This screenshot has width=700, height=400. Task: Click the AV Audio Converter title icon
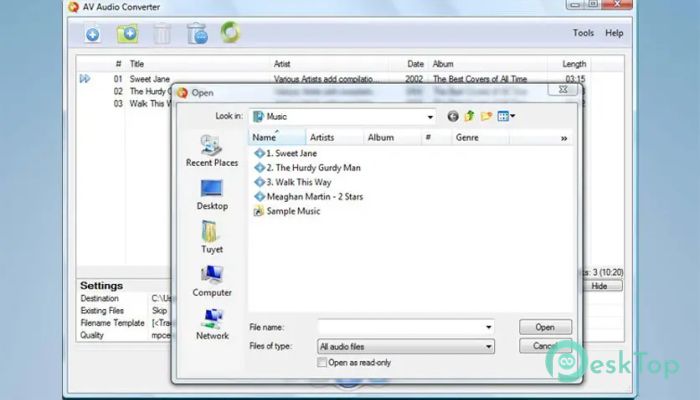[x=73, y=7]
